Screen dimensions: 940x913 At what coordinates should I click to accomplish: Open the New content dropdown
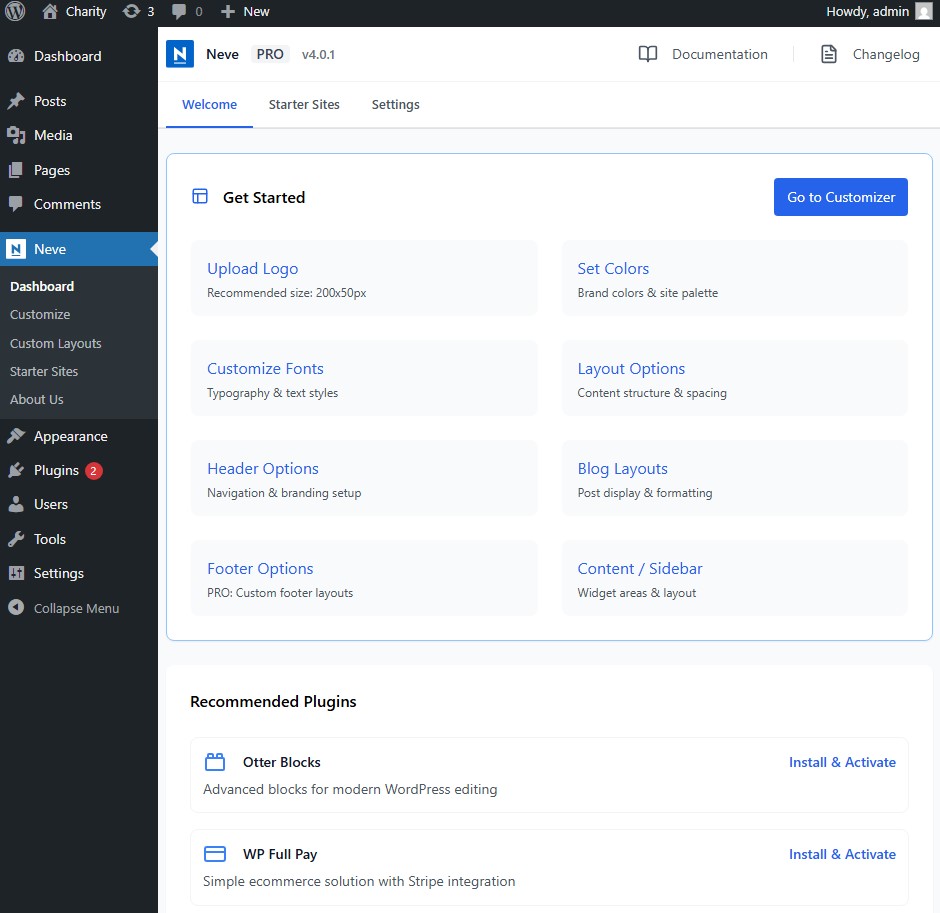(x=245, y=12)
